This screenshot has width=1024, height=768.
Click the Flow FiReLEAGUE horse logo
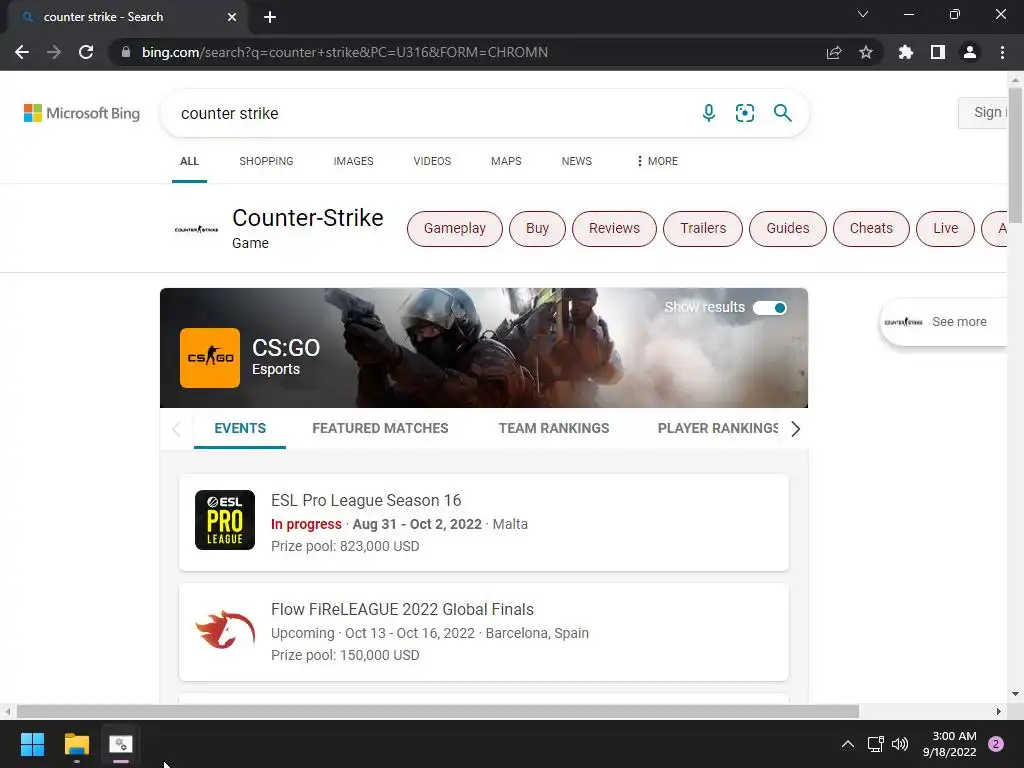(x=225, y=630)
